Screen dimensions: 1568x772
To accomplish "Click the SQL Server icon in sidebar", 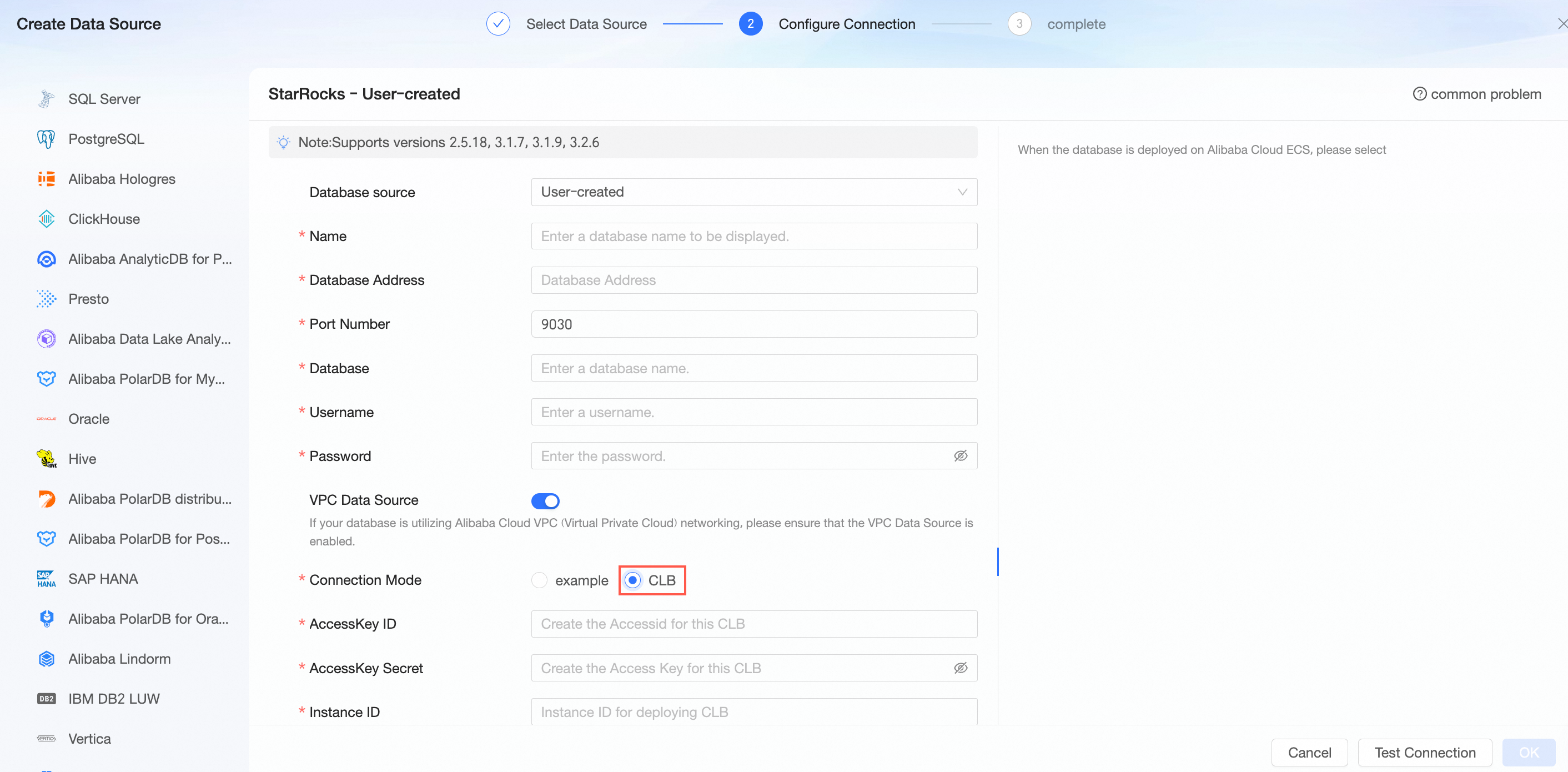I will tap(46, 99).
